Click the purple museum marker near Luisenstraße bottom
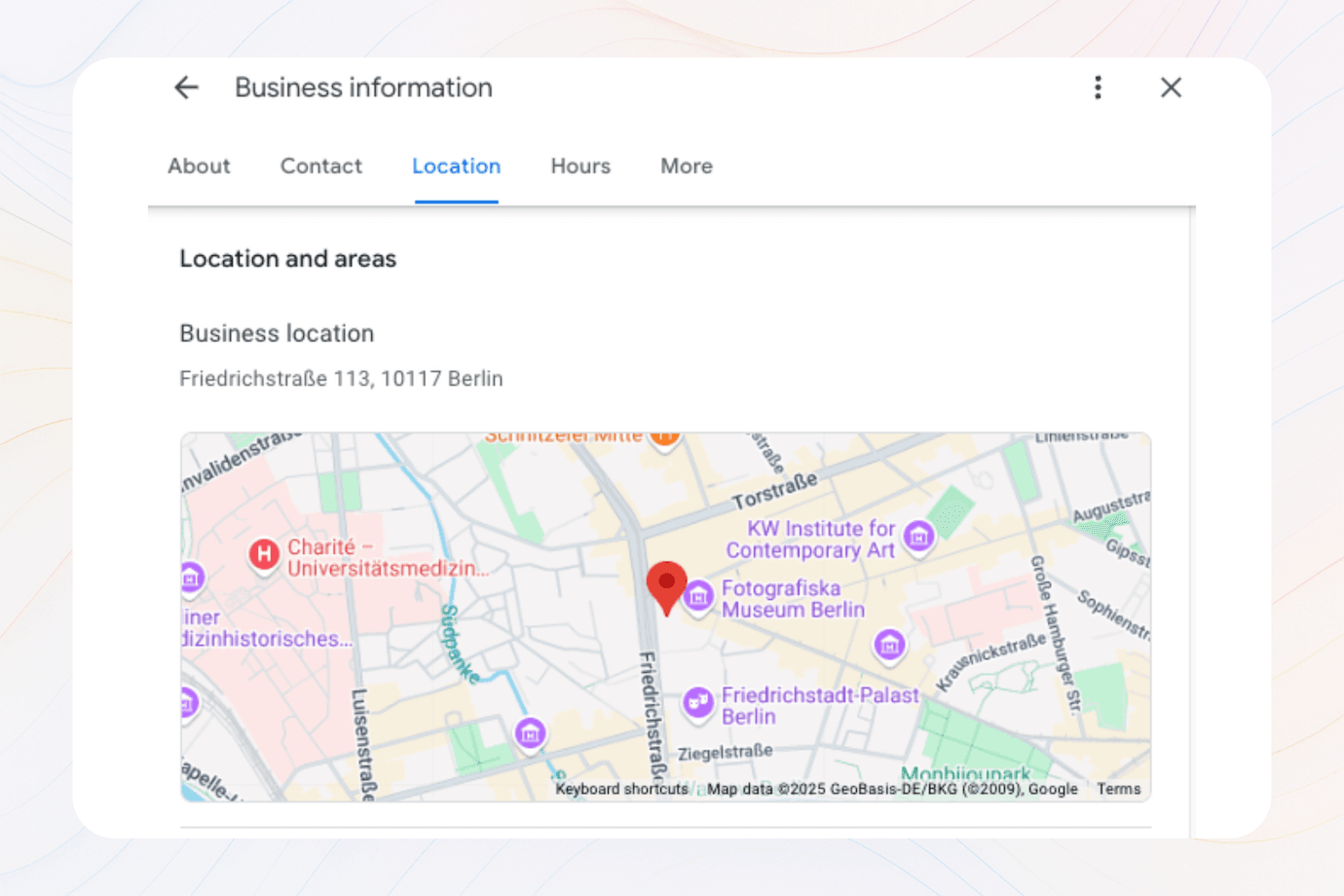Screen dimensions: 1344x896 coord(530,734)
